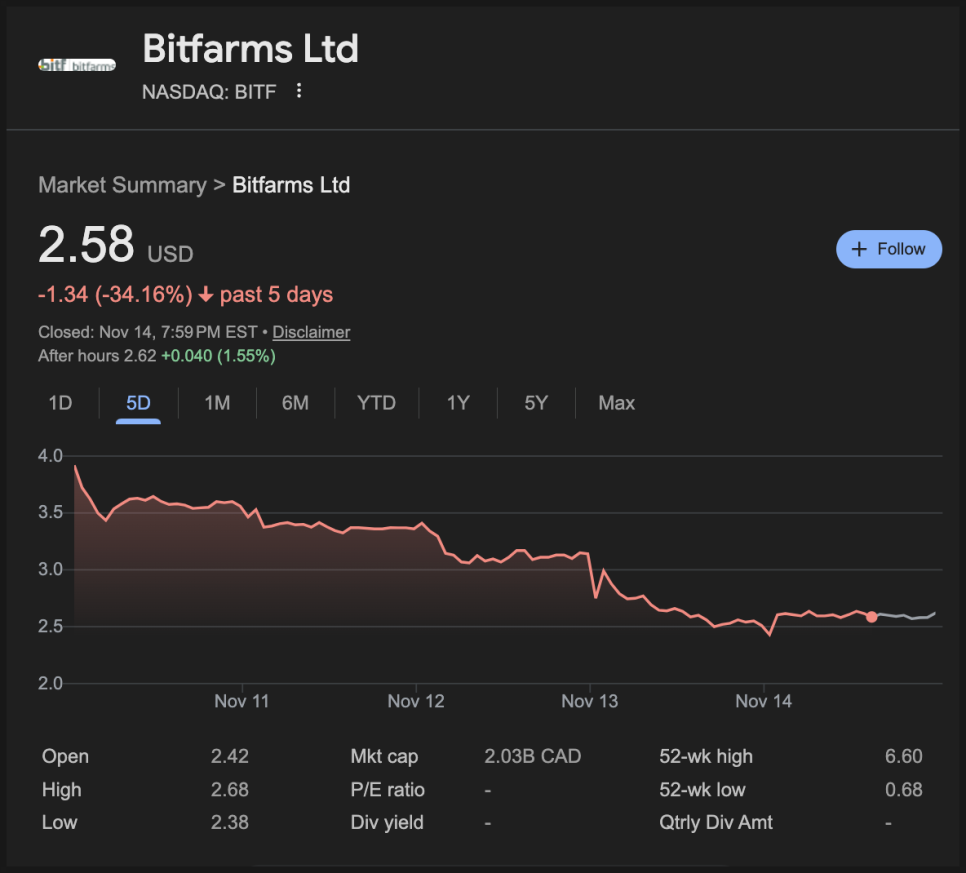
Task: Show the Max time range chart
Action: point(616,403)
